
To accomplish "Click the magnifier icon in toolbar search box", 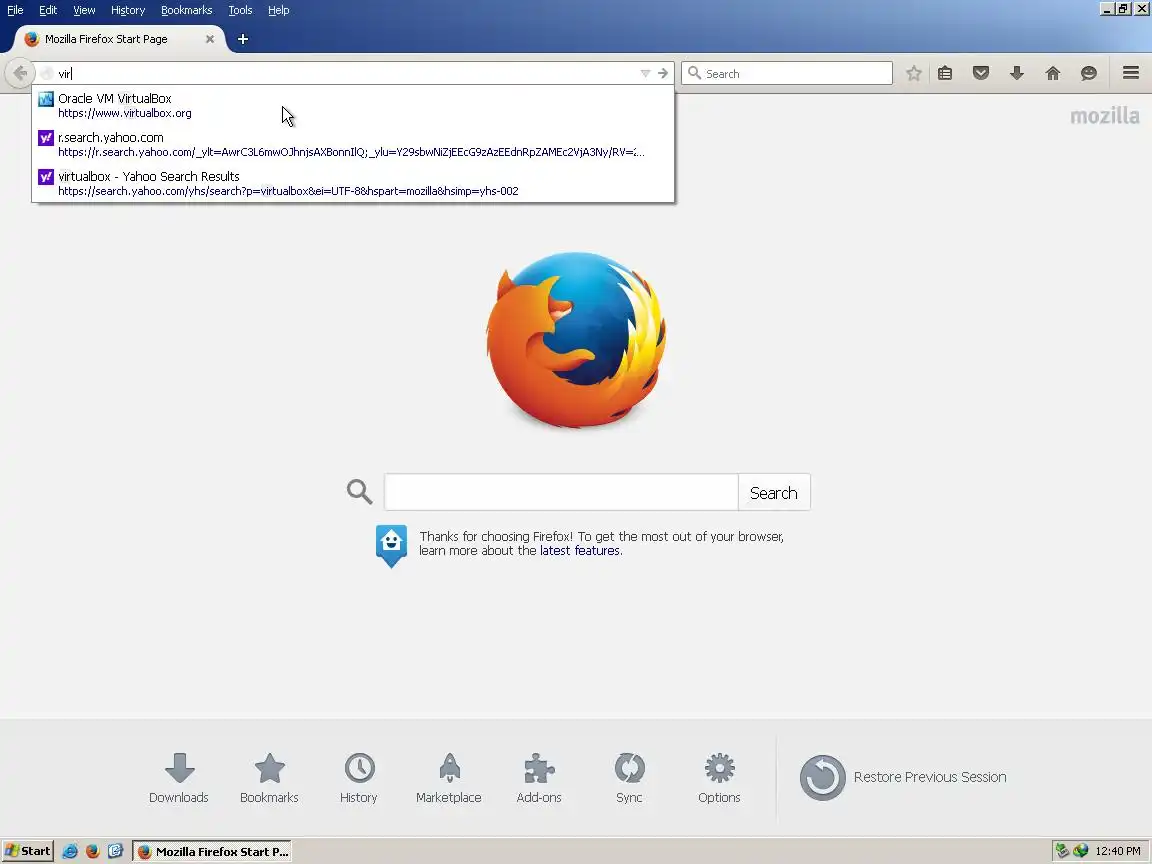I will click(x=694, y=73).
